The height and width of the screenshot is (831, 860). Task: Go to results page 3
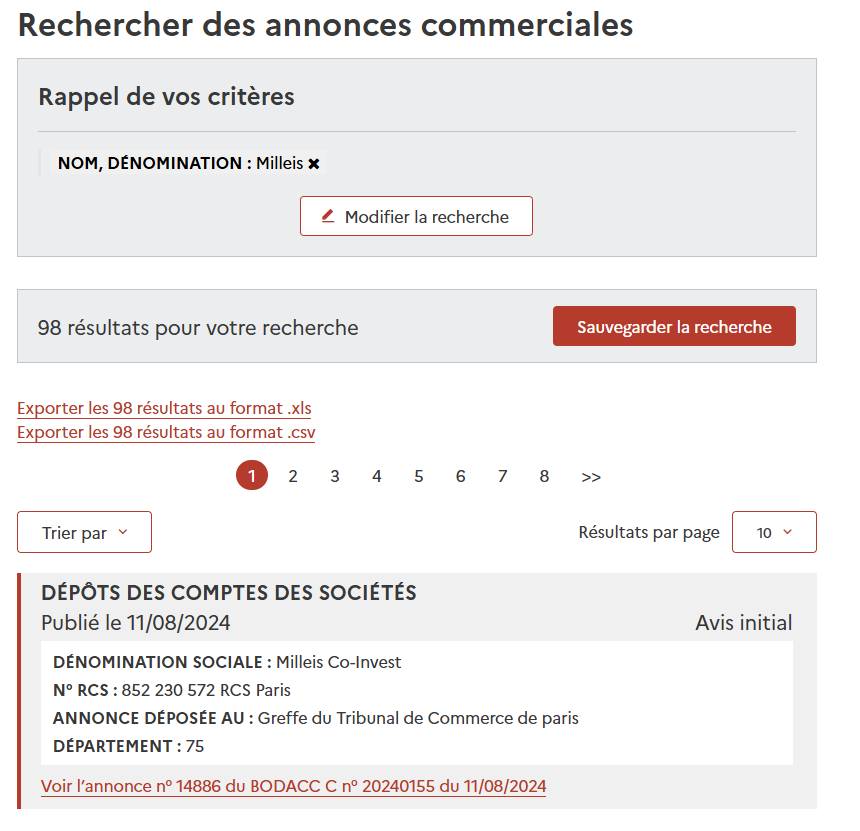coord(335,476)
